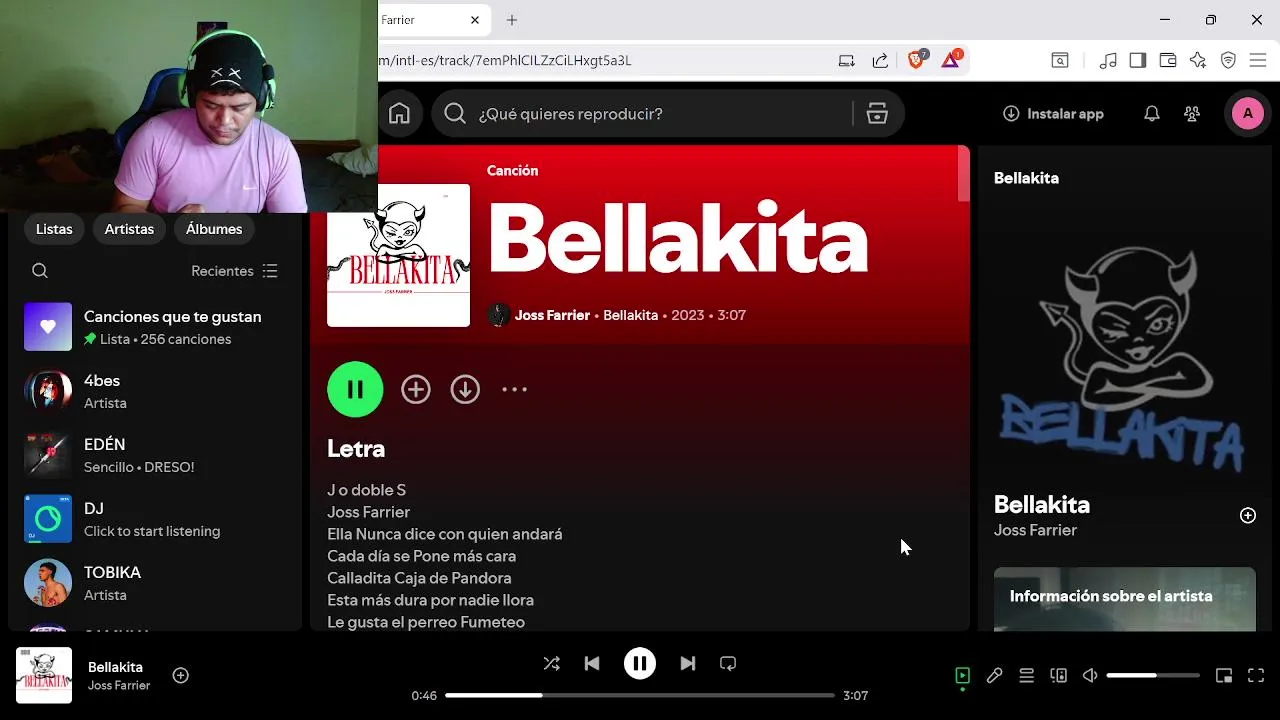Toggle Now Playing view
1280x720 pixels.
962,676
